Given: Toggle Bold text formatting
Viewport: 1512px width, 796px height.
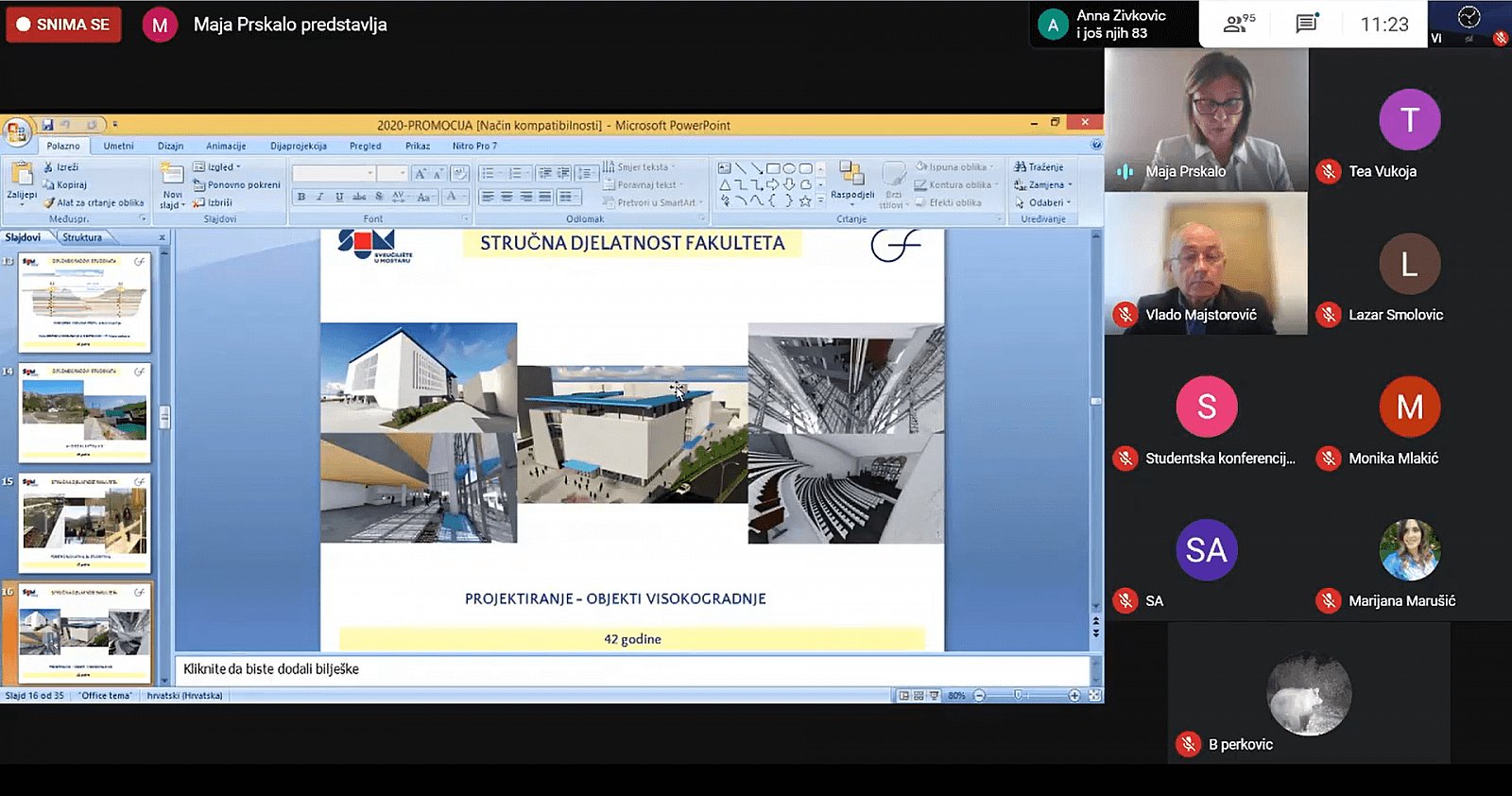Looking at the screenshot, I should pos(301,197).
